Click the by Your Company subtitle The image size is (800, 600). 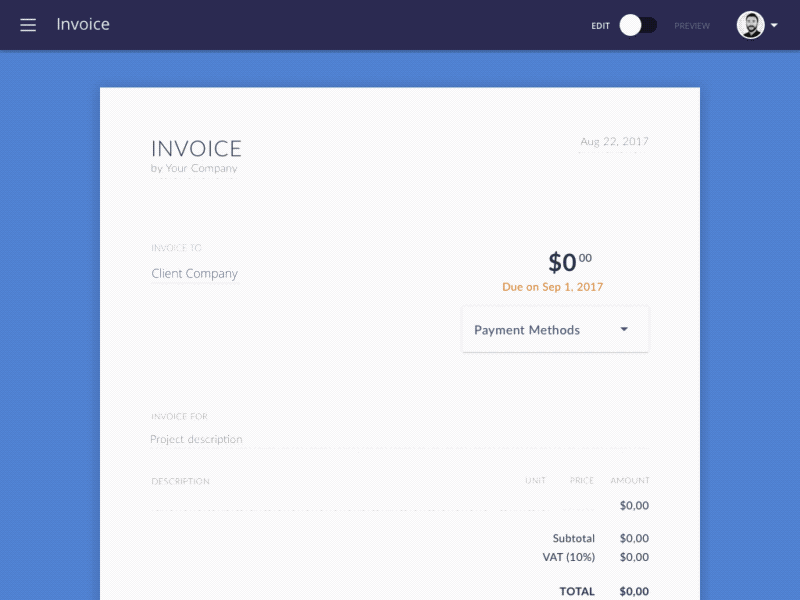coord(194,168)
